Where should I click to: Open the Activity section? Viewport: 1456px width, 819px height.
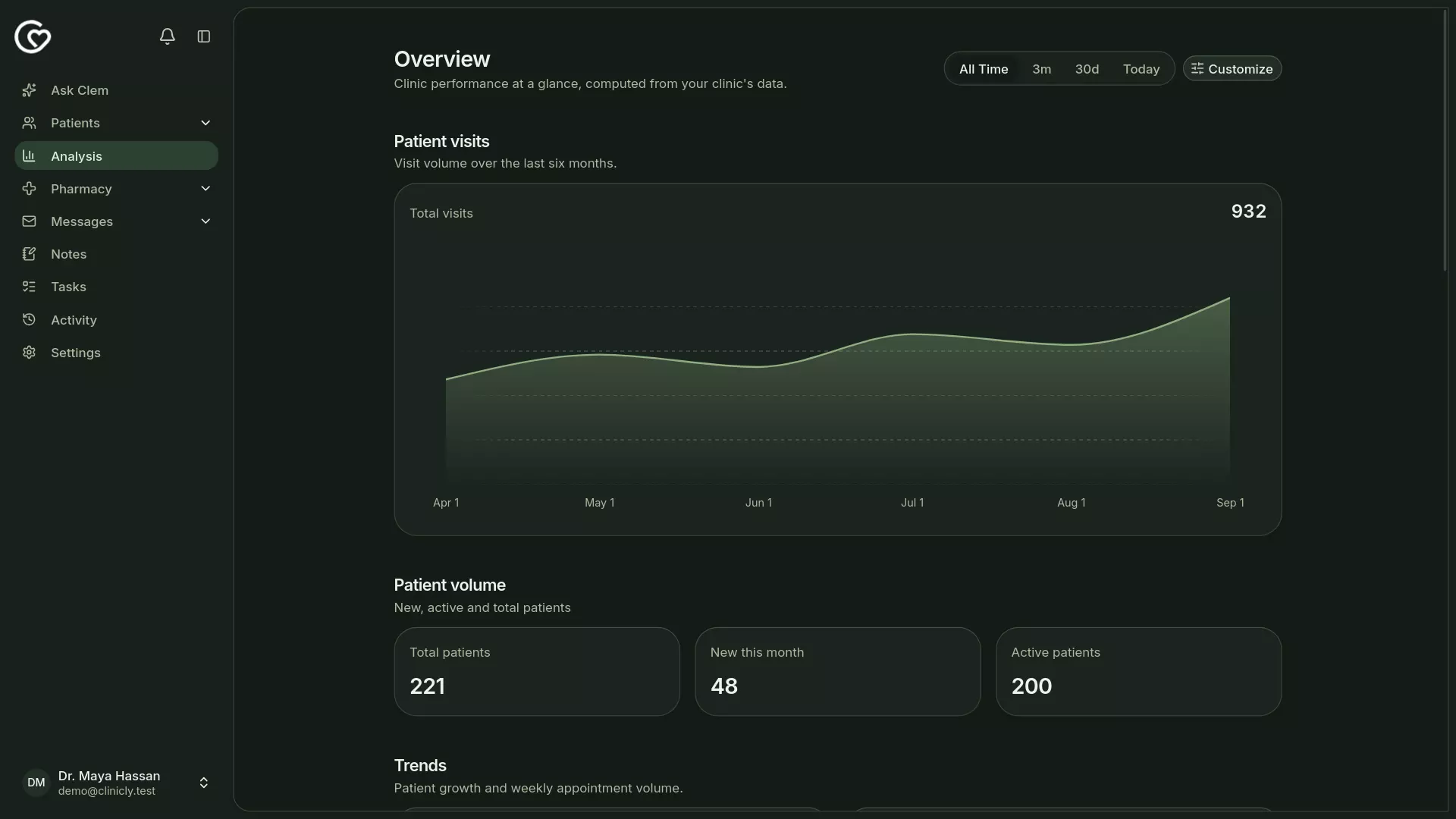116,320
